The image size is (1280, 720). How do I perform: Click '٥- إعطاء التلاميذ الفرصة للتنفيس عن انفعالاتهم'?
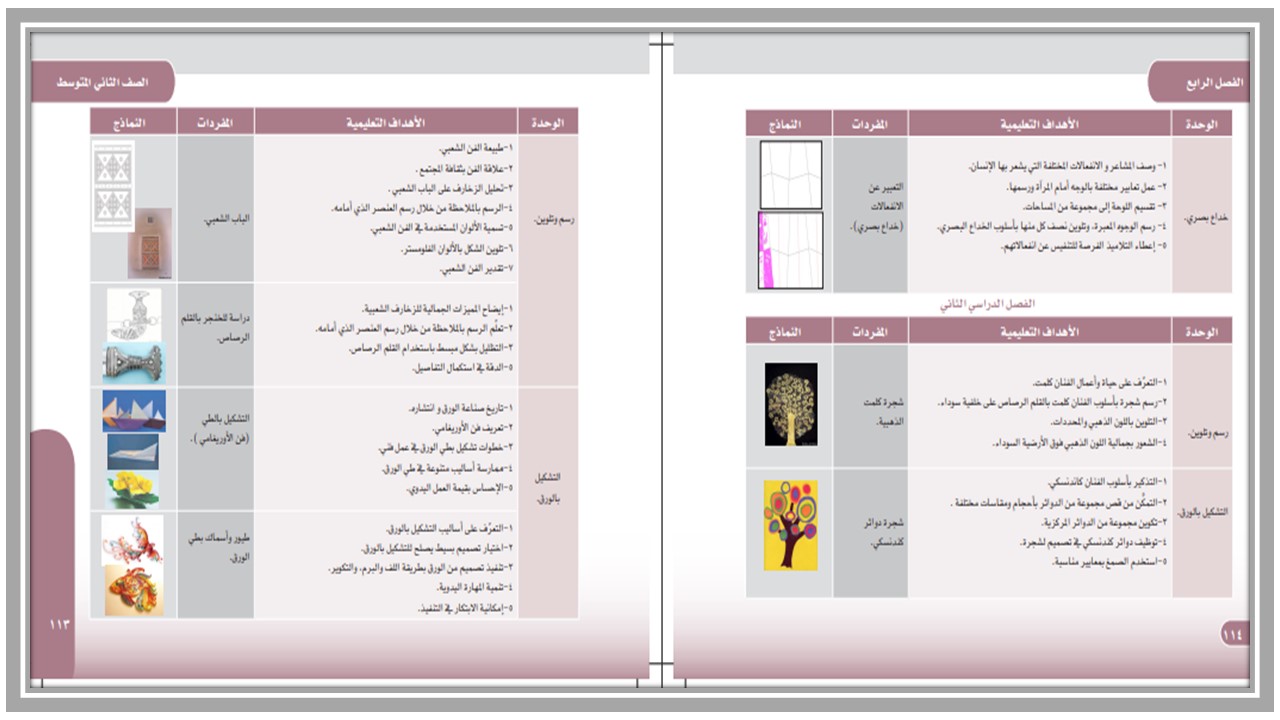point(1084,247)
